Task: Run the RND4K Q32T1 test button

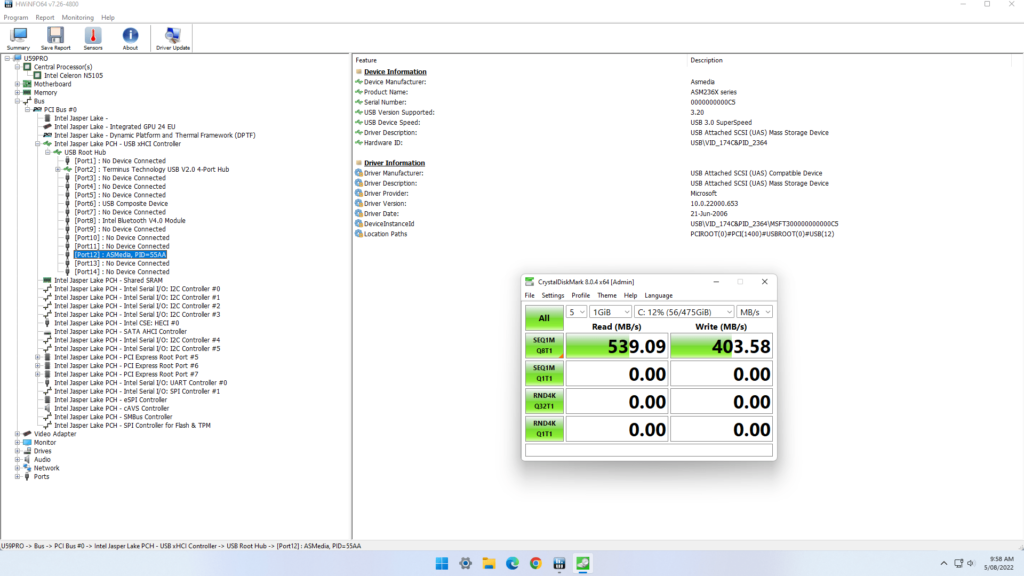Action: click(x=544, y=401)
